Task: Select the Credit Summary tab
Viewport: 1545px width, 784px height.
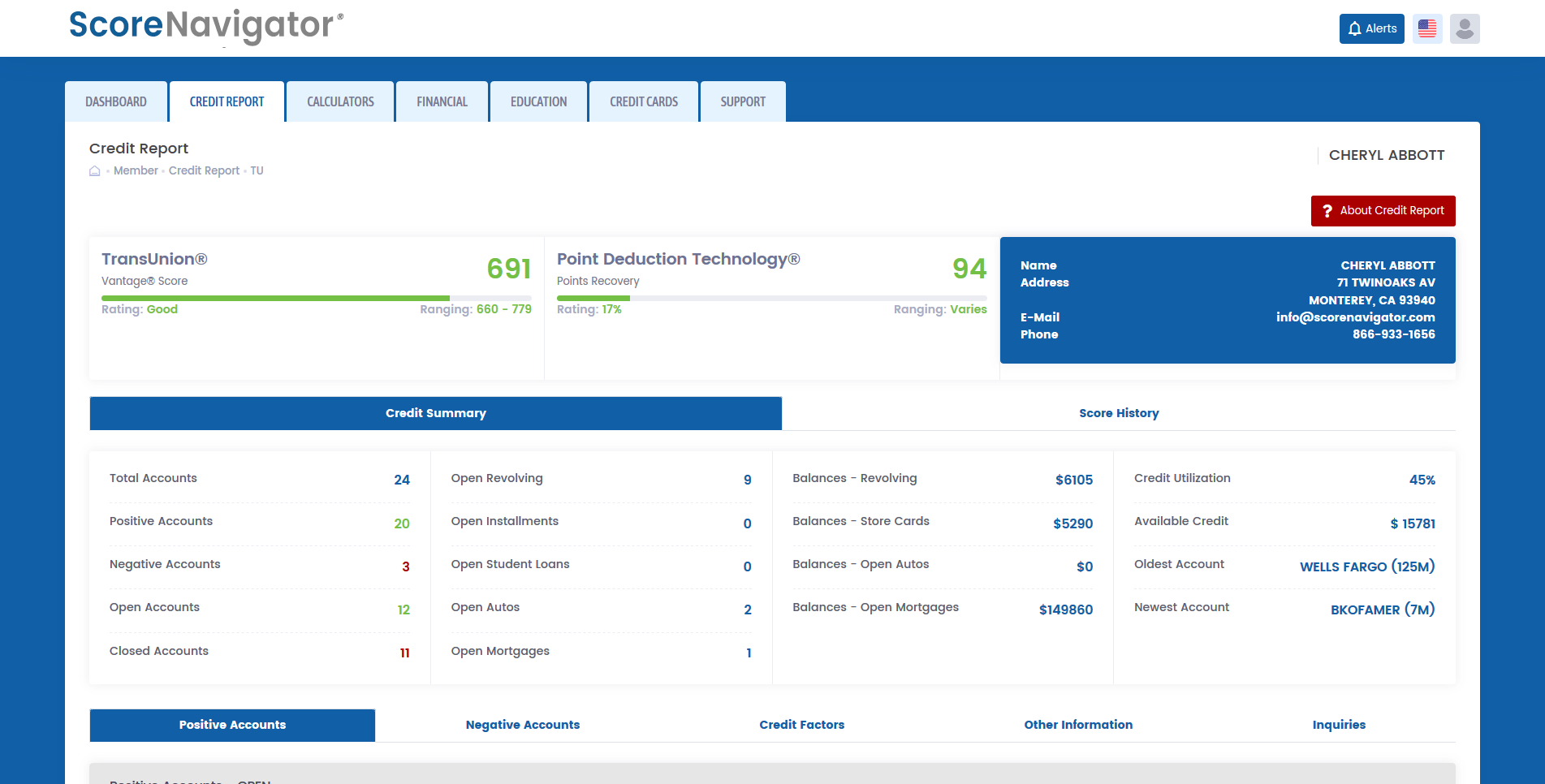Action: click(436, 413)
